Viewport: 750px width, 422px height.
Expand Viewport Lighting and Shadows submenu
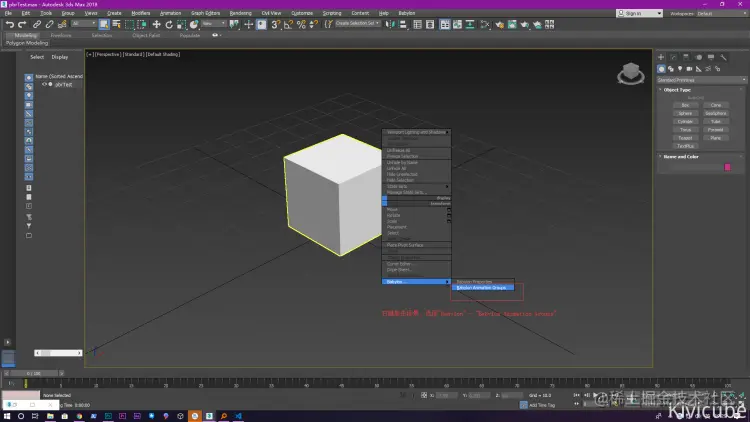(x=416, y=132)
